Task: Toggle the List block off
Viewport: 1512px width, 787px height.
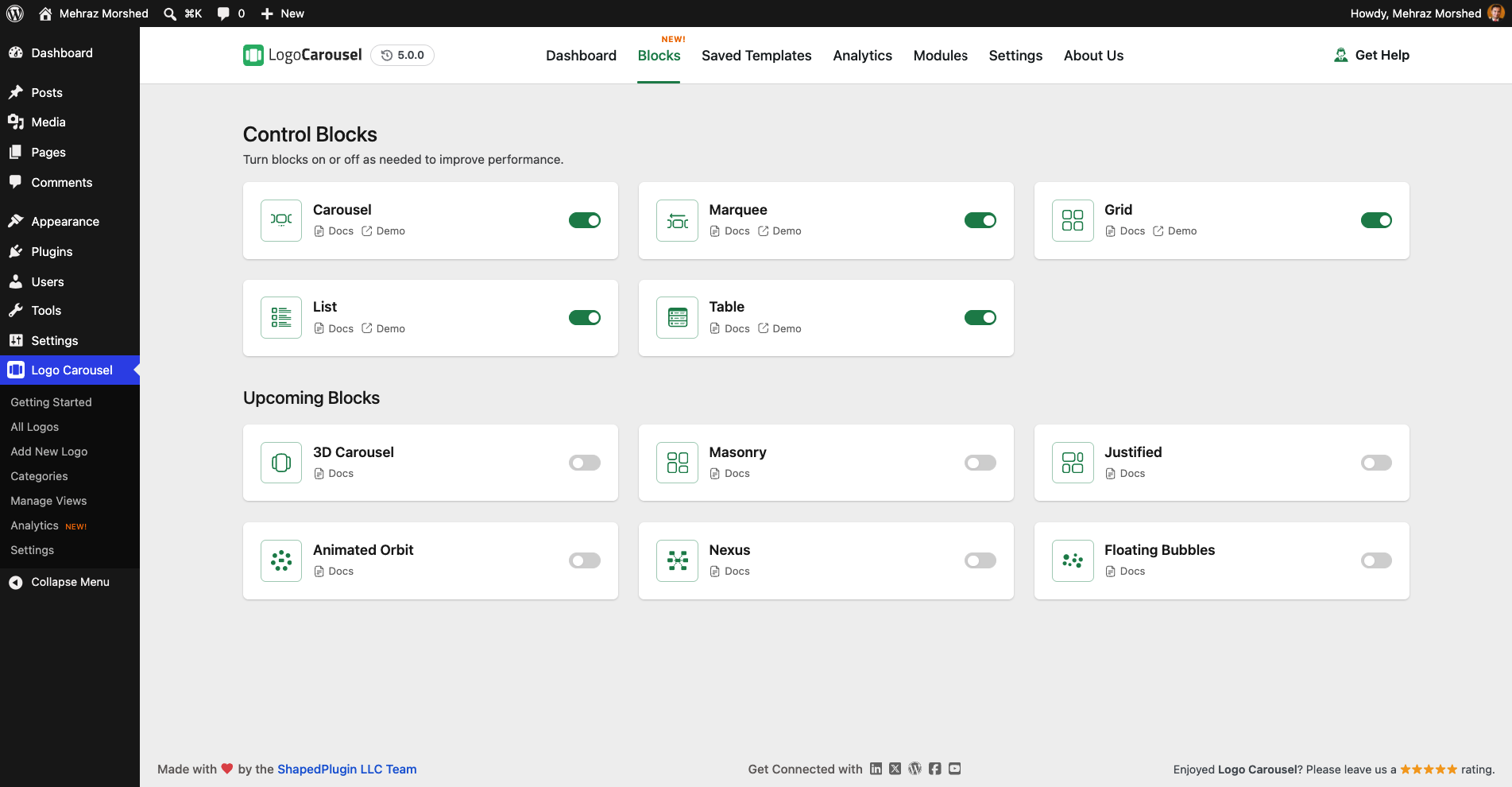Action: [585, 317]
